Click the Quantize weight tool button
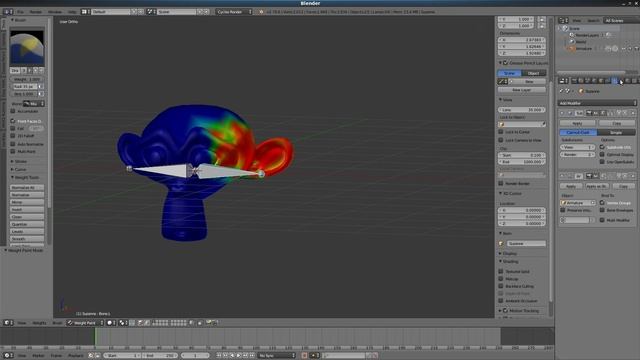The height and width of the screenshot is (360, 640). tap(27, 224)
